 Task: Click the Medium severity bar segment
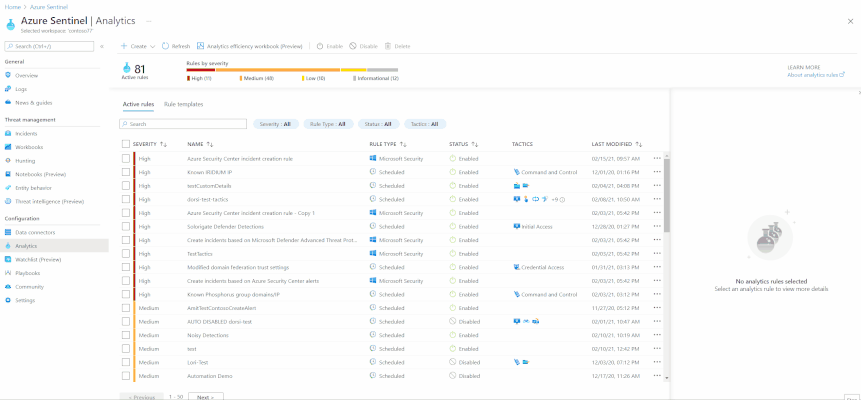coord(278,70)
